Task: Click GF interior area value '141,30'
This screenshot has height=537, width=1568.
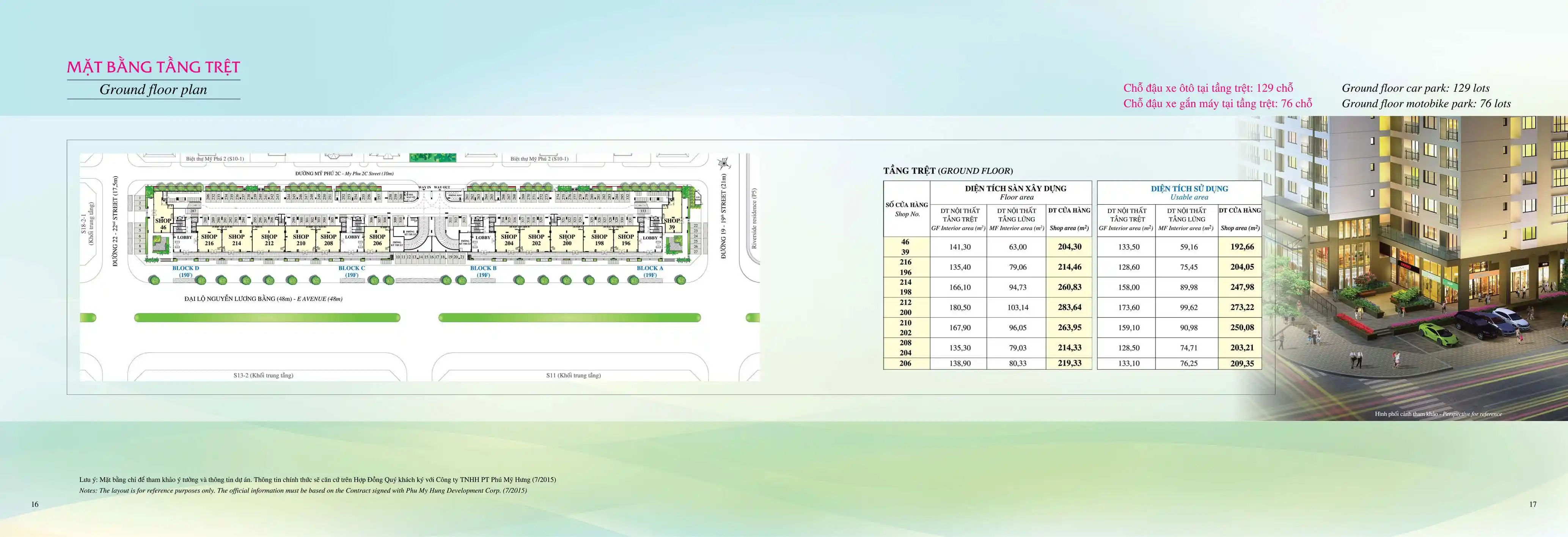Action: [x=960, y=247]
